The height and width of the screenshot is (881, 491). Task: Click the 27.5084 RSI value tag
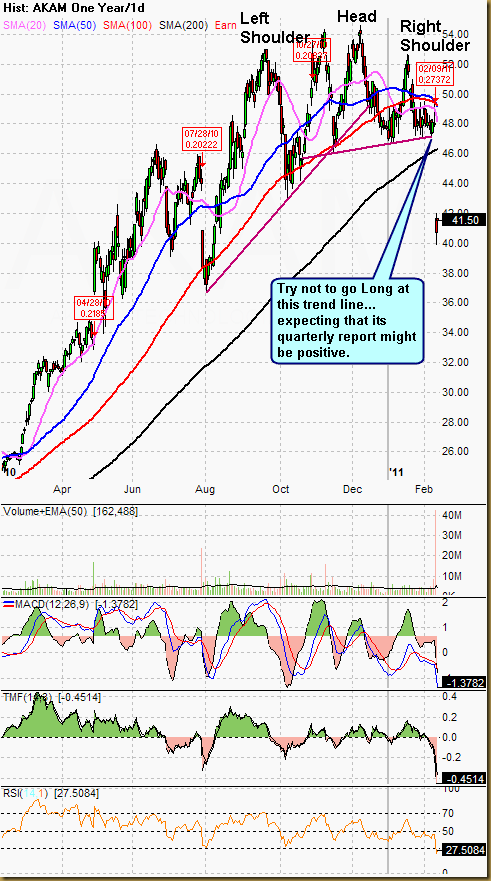click(463, 849)
